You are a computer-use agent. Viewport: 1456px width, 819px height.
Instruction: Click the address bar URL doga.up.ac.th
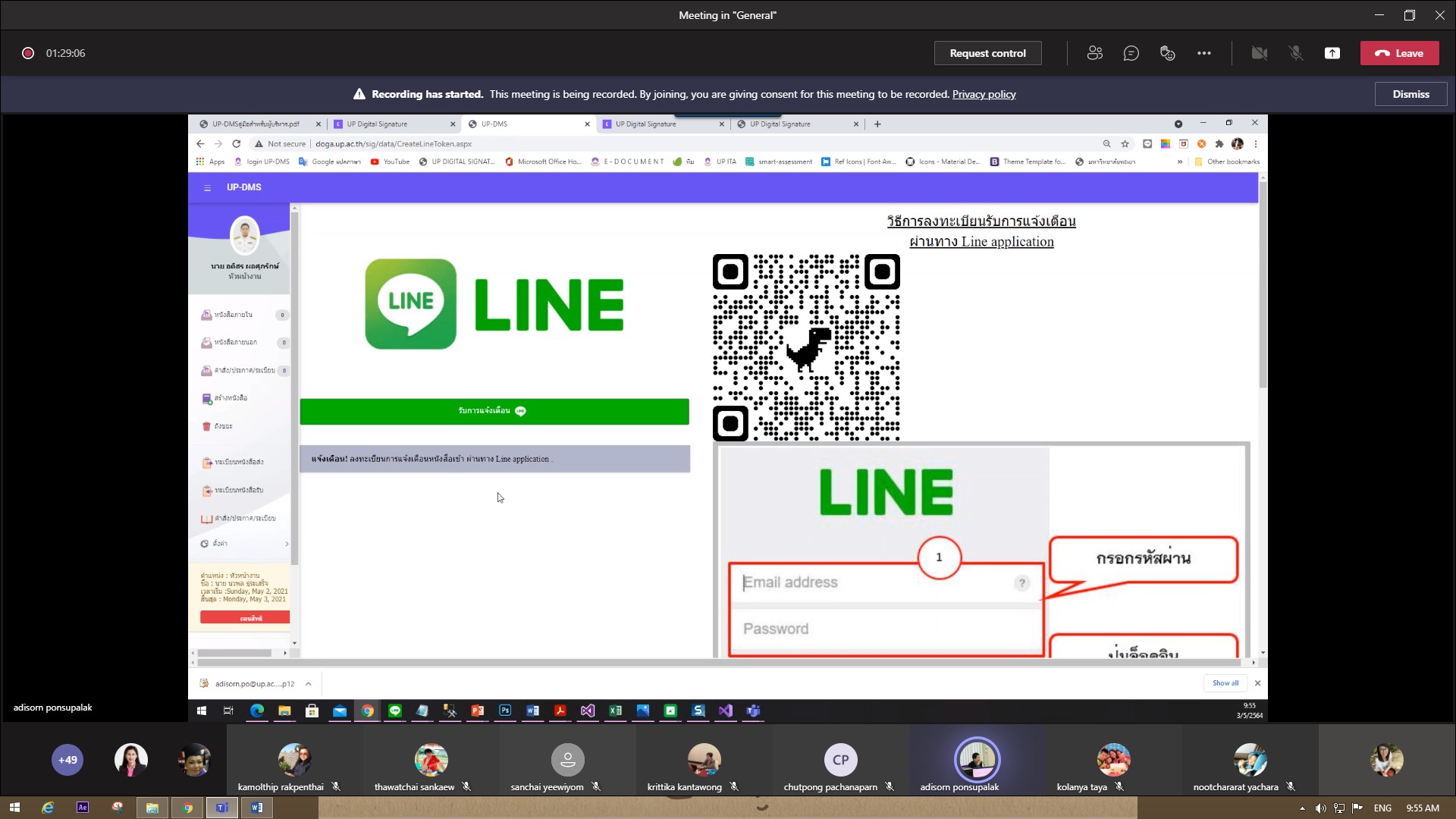pyautogui.click(x=394, y=143)
